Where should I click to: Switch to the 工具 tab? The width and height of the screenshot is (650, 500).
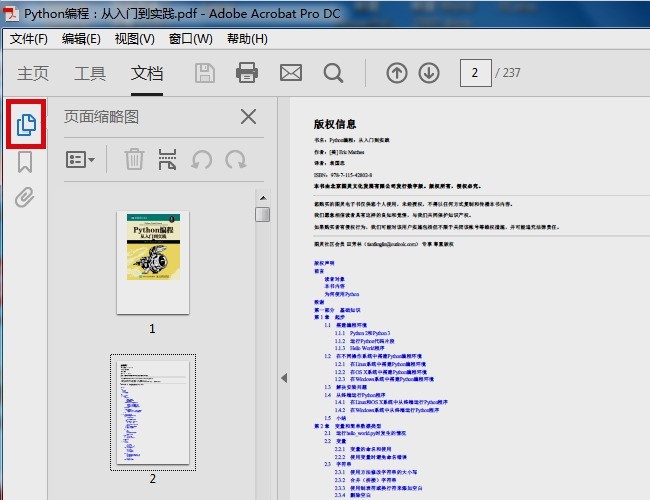coord(90,73)
